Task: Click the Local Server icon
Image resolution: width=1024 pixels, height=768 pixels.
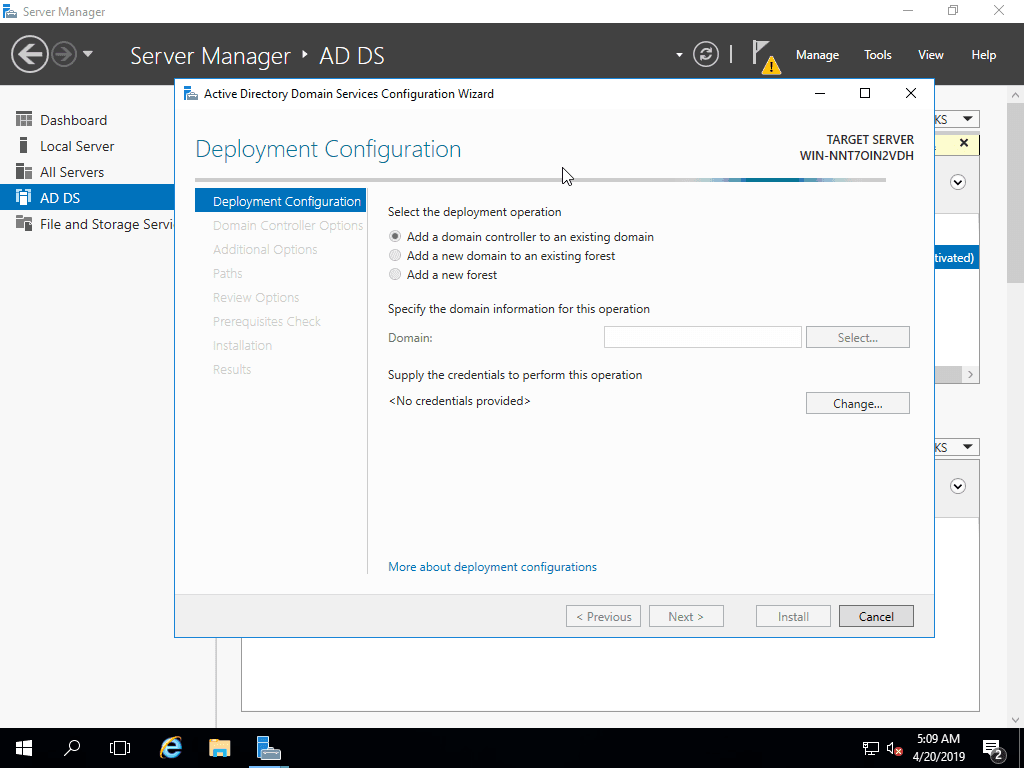Action: (24, 145)
